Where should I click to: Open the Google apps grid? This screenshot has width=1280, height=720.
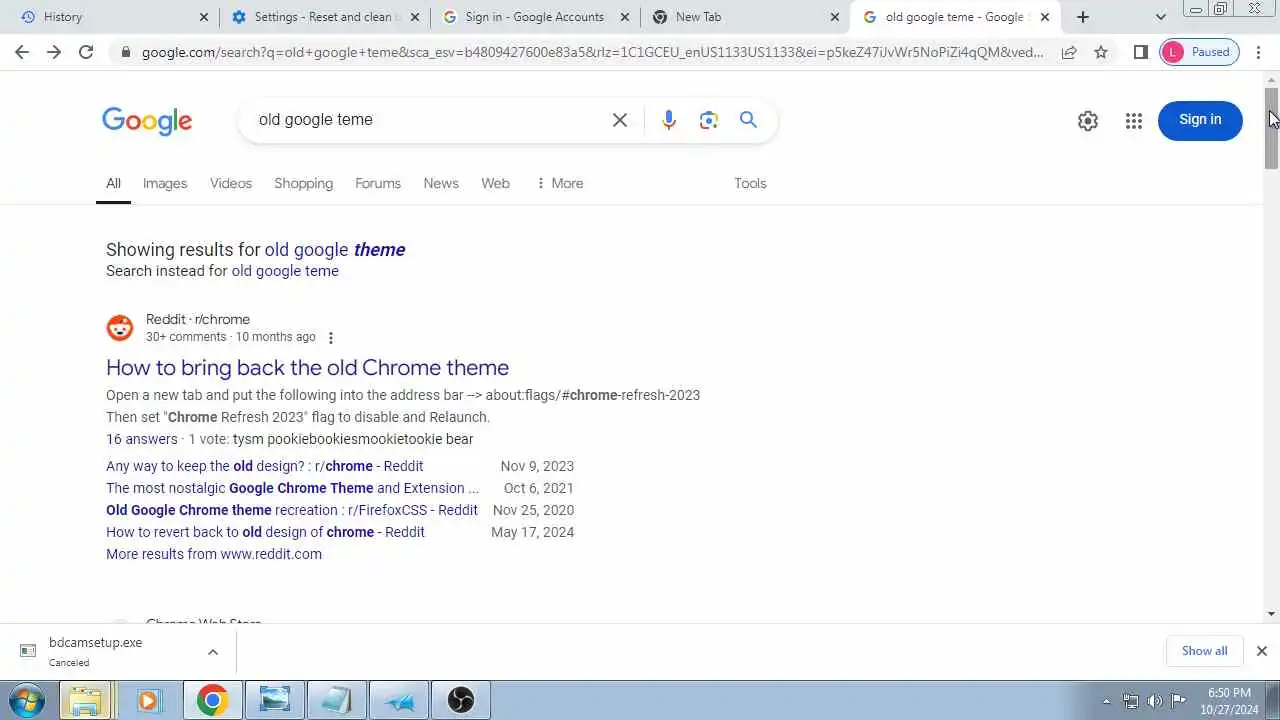click(x=1133, y=120)
